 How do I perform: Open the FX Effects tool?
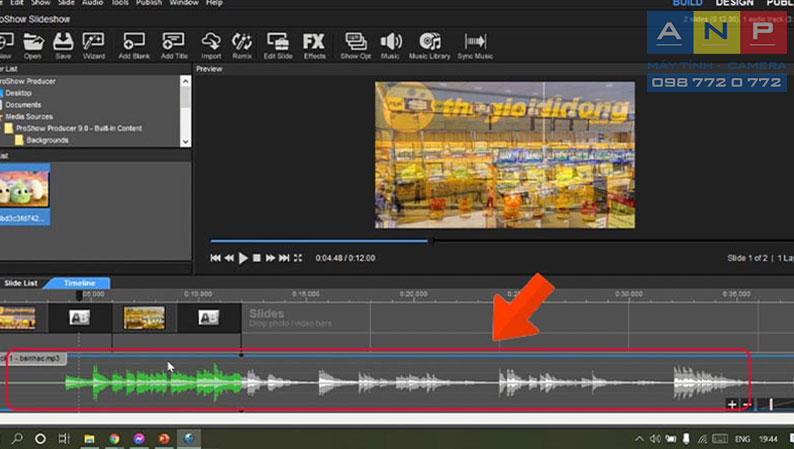tap(314, 46)
